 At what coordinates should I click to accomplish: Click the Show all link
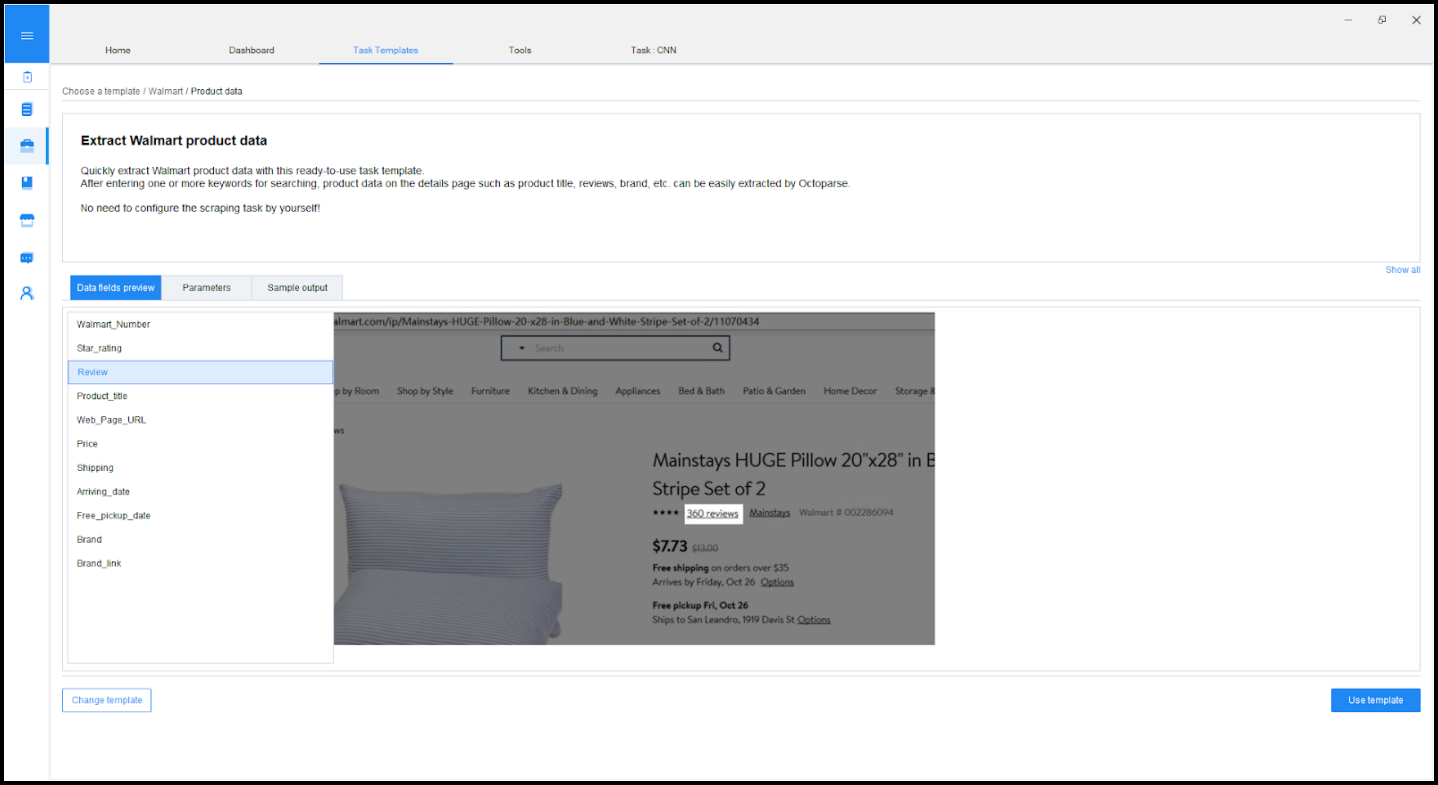tap(1402, 270)
